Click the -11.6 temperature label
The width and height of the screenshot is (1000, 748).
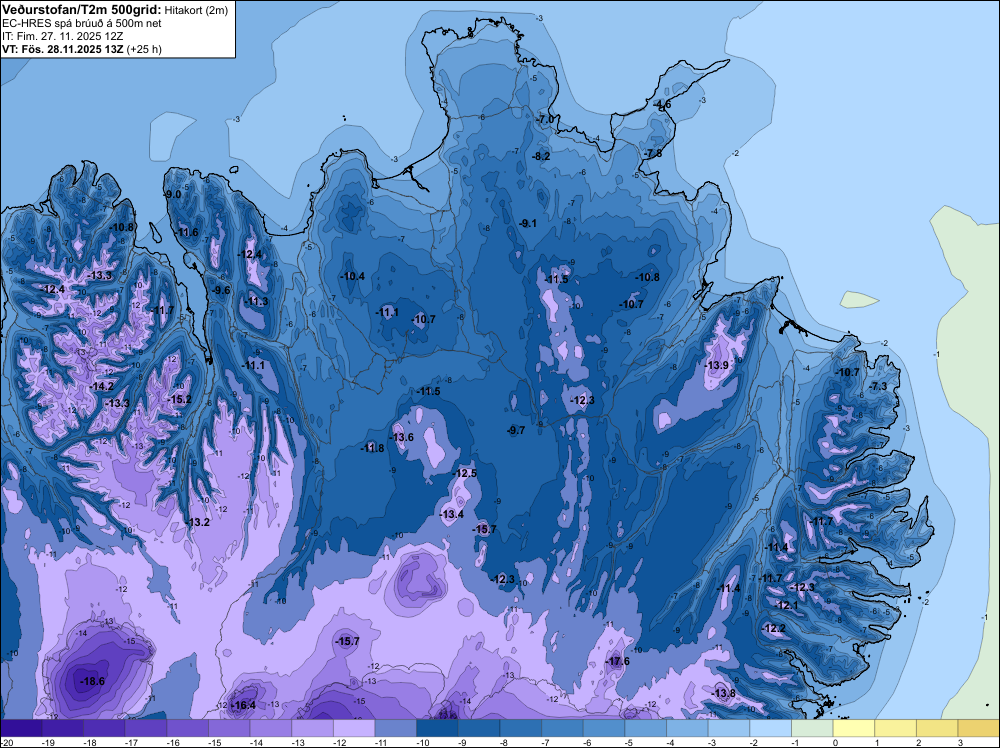186,232
